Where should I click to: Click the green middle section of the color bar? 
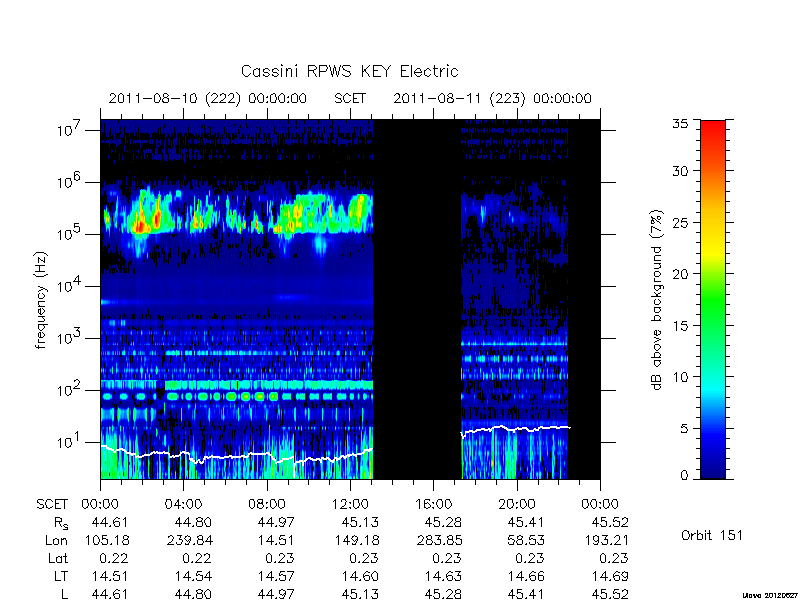pyautogui.click(x=713, y=301)
